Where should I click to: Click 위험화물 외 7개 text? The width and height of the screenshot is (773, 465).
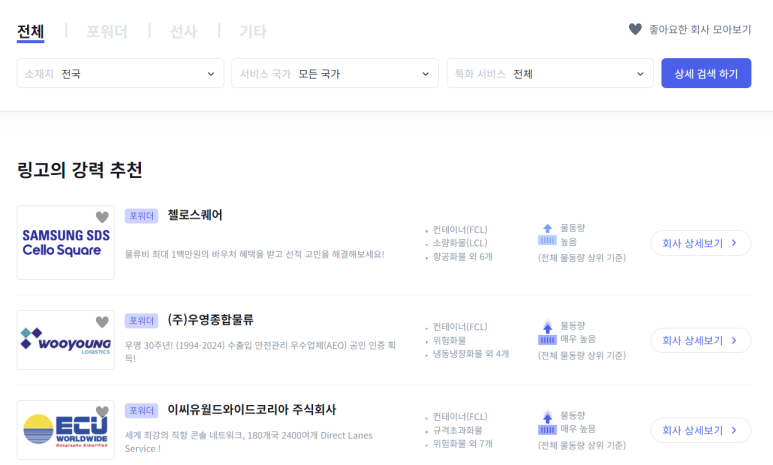[x=462, y=443]
